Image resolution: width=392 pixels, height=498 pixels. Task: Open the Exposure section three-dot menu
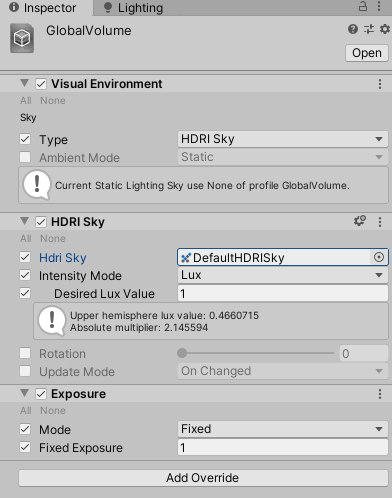click(380, 394)
